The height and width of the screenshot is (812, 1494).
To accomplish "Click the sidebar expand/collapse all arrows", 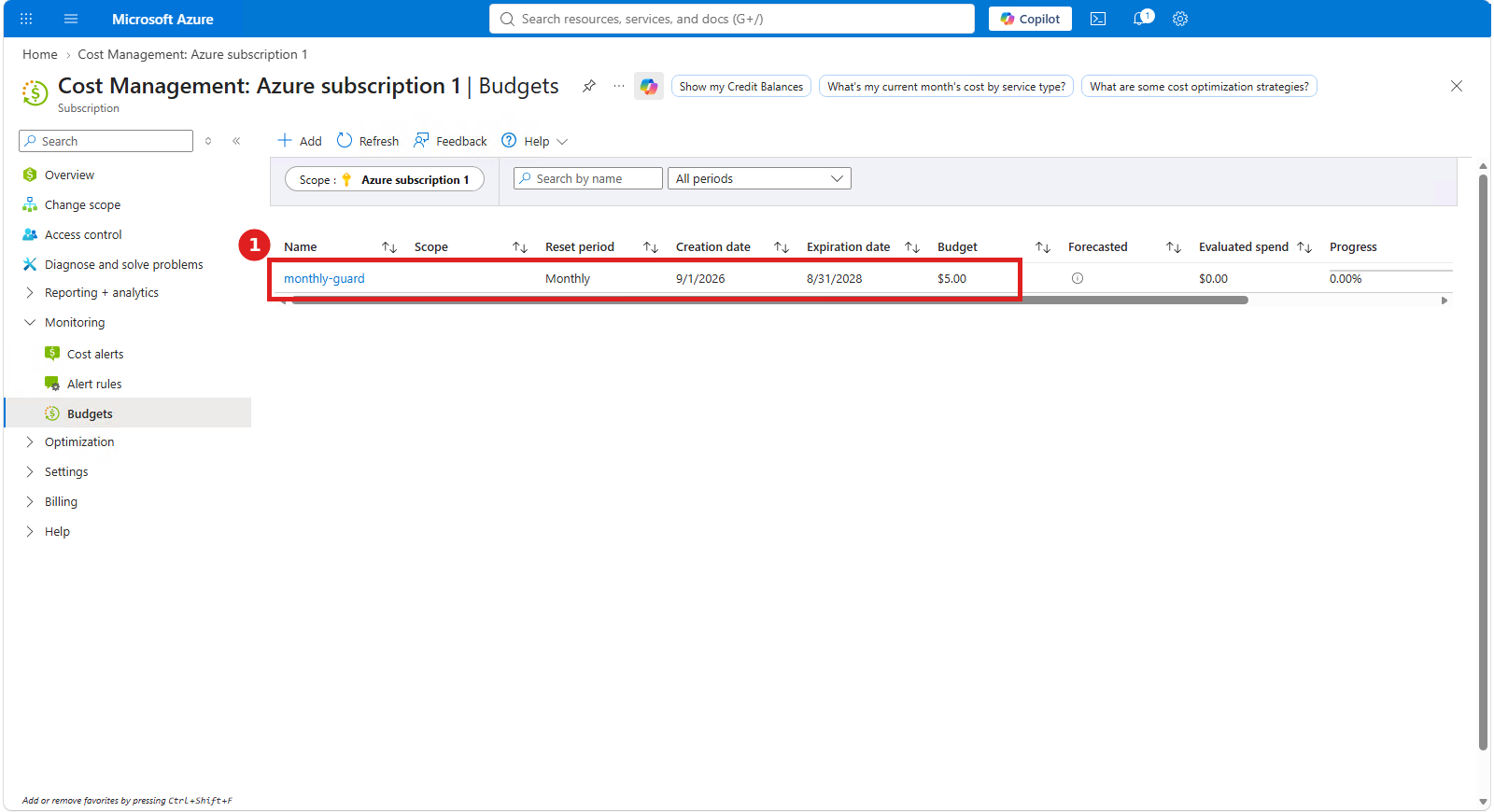I will [x=208, y=141].
